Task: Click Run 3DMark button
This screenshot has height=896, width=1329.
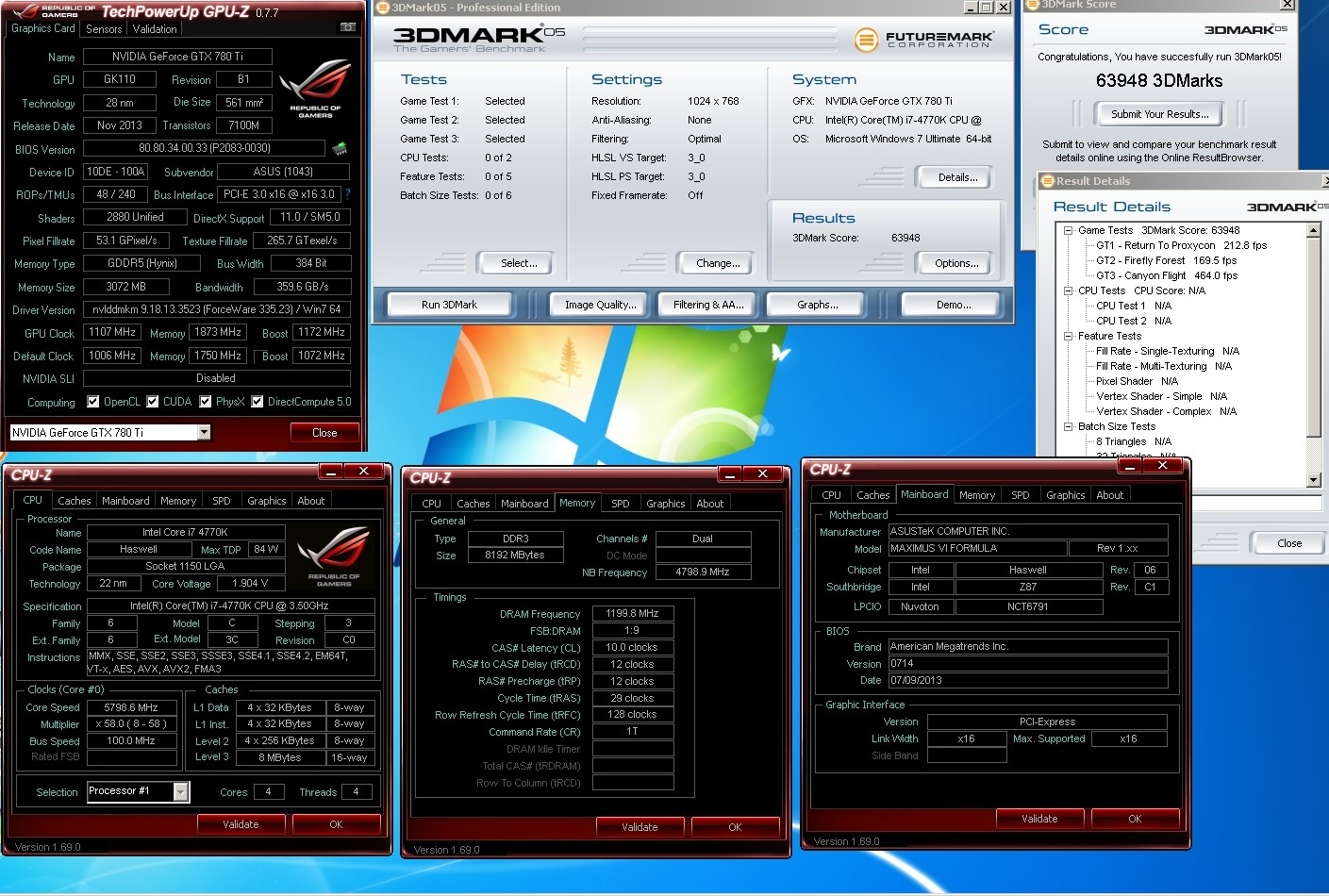Action: tap(449, 305)
